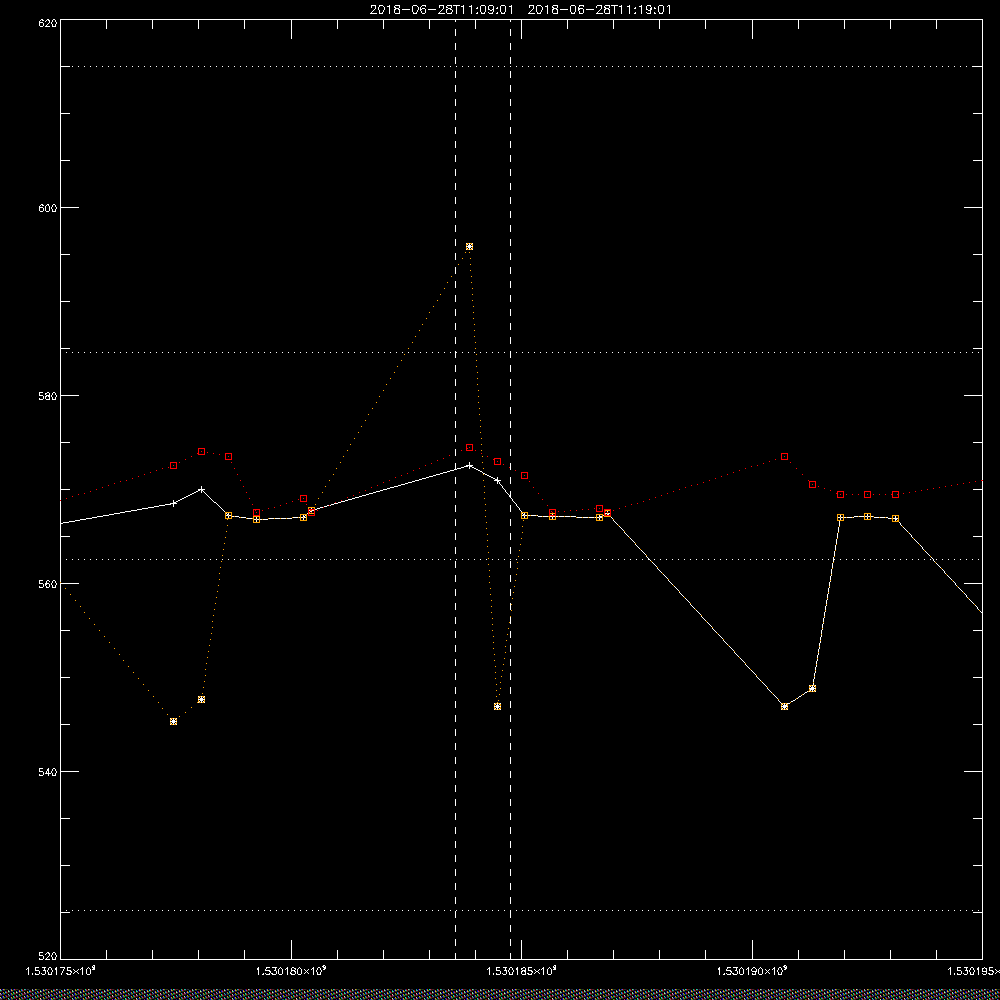Click the x-axis label 1.530190×10⁹
The width and height of the screenshot is (1000, 1000).
753,971
